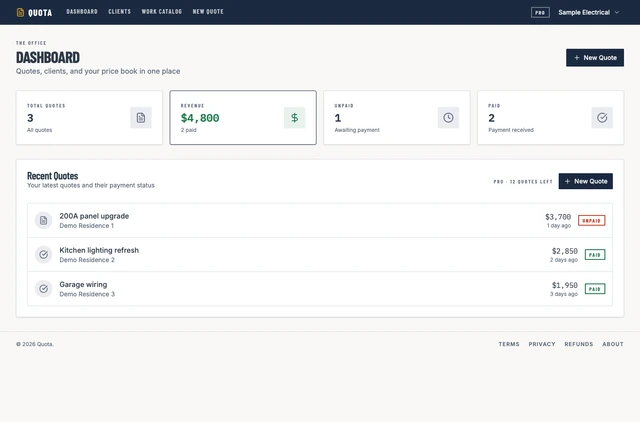The height and width of the screenshot is (422, 640).
Task: Click the PRO badge in the top bar
Action: 540,13
